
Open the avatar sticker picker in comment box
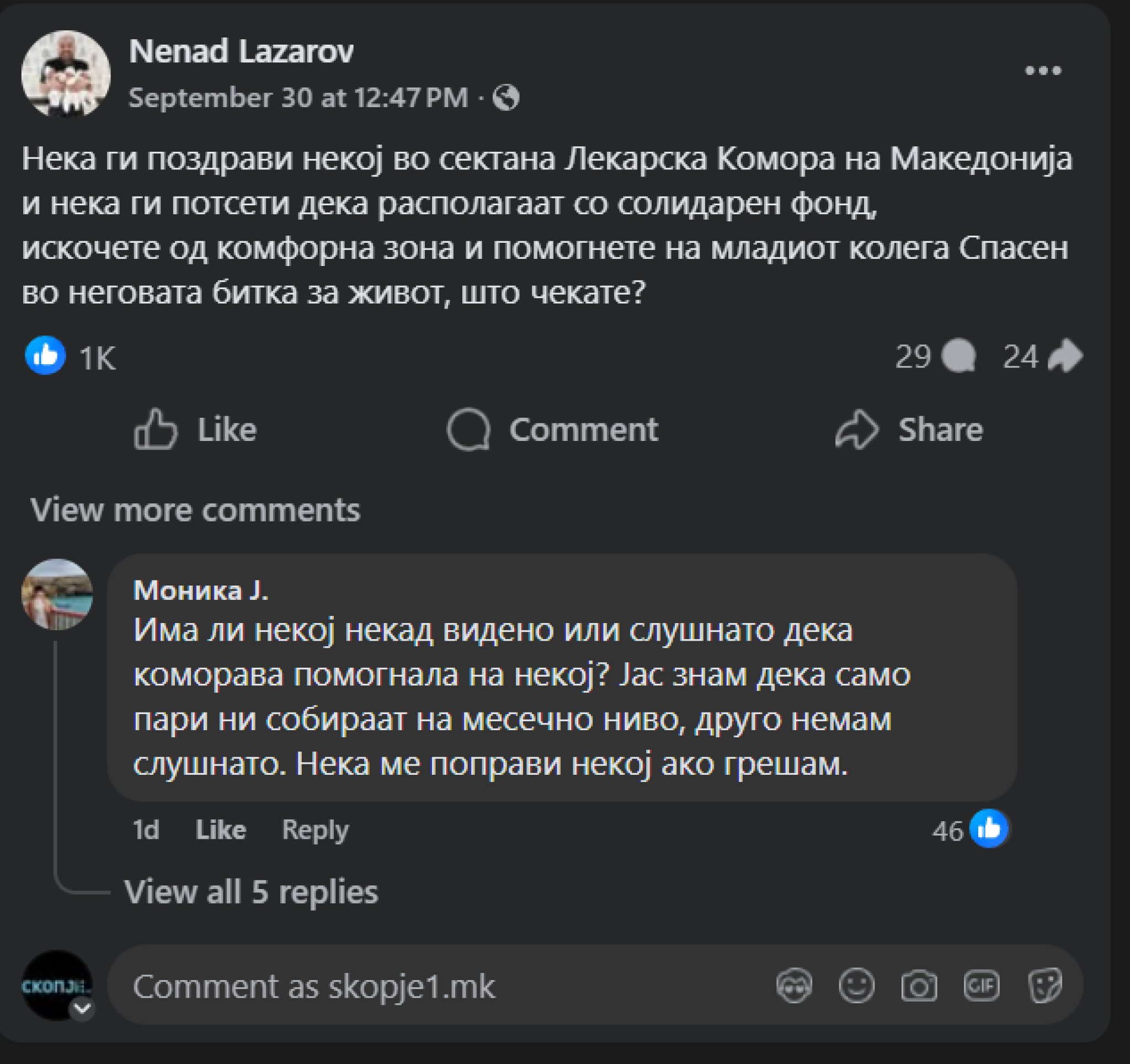click(794, 985)
